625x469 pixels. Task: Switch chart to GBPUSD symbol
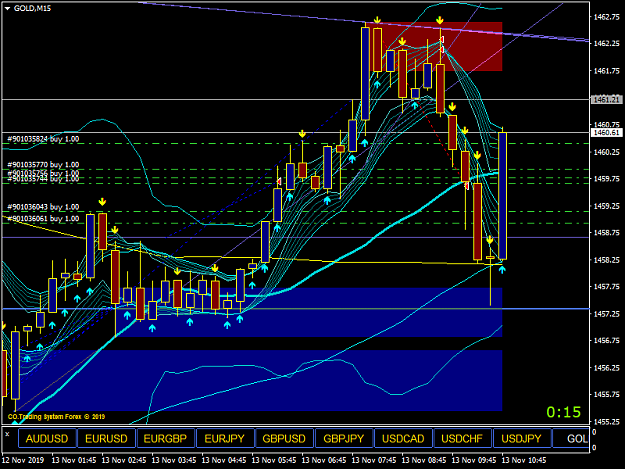tap(284, 439)
